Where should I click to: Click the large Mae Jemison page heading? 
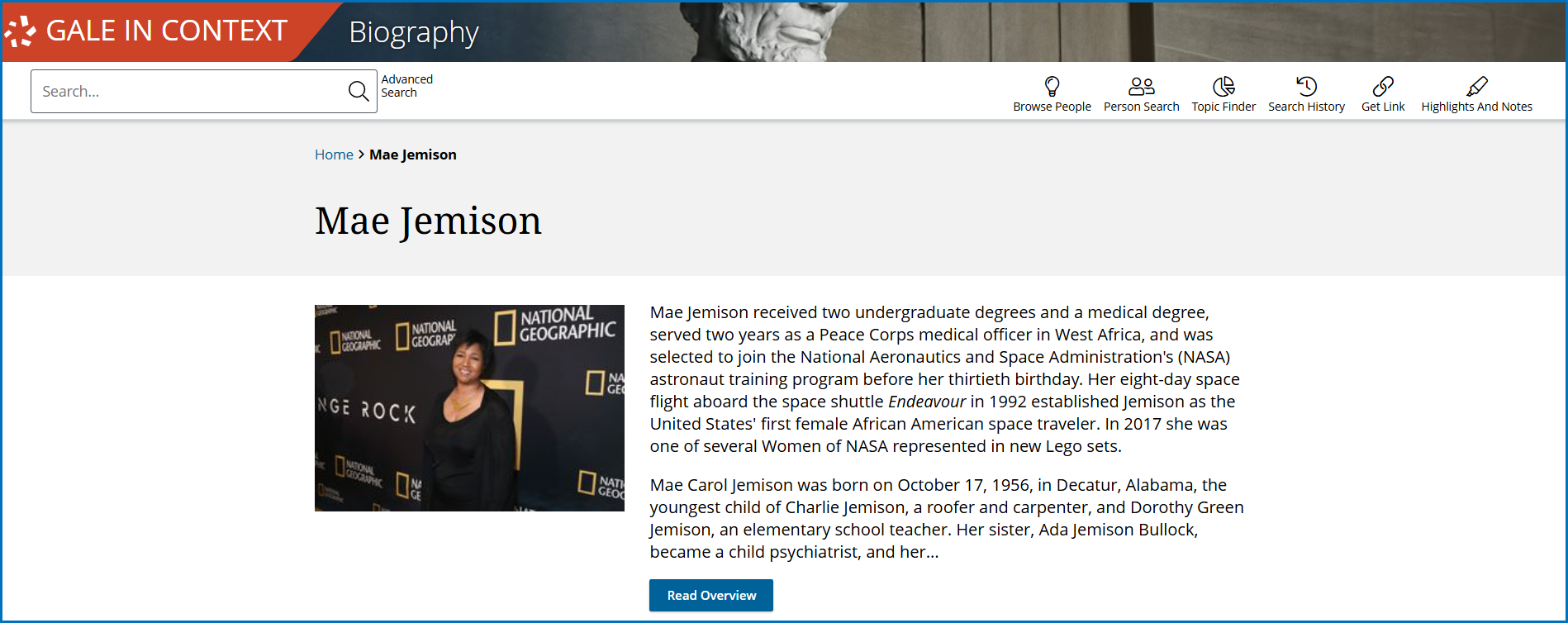click(x=428, y=221)
